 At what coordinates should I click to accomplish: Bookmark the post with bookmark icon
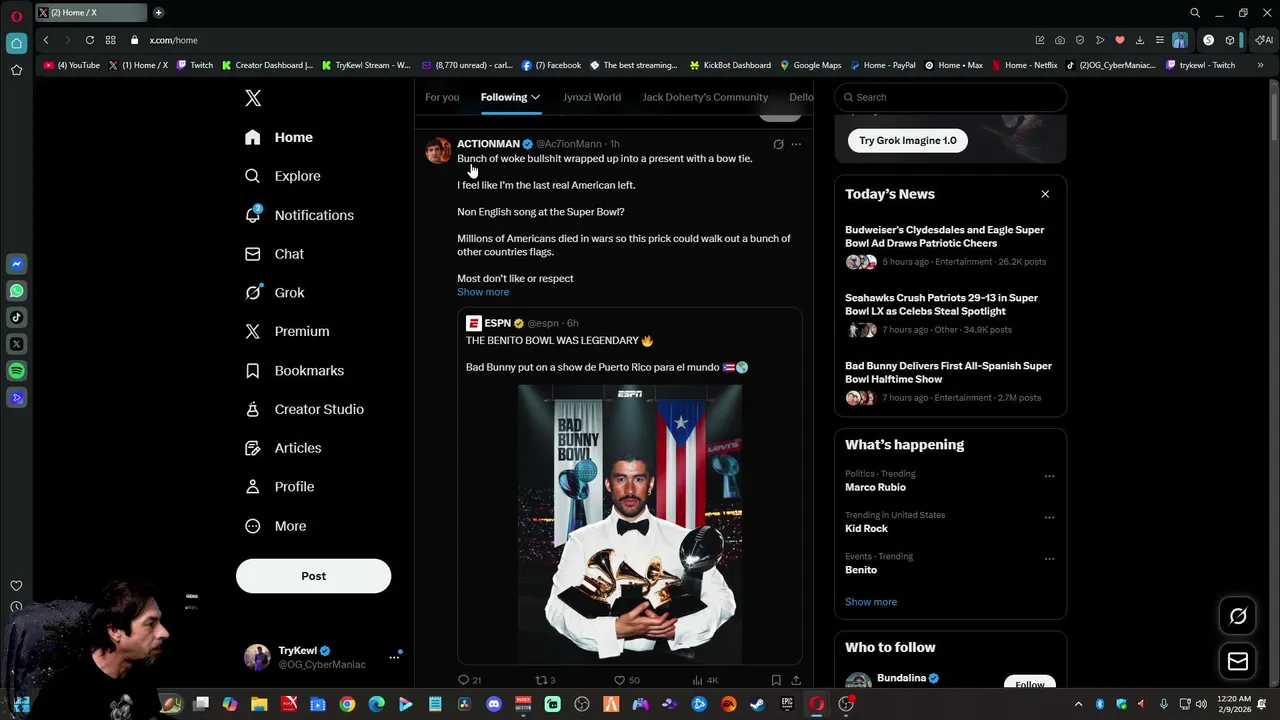tap(776, 680)
